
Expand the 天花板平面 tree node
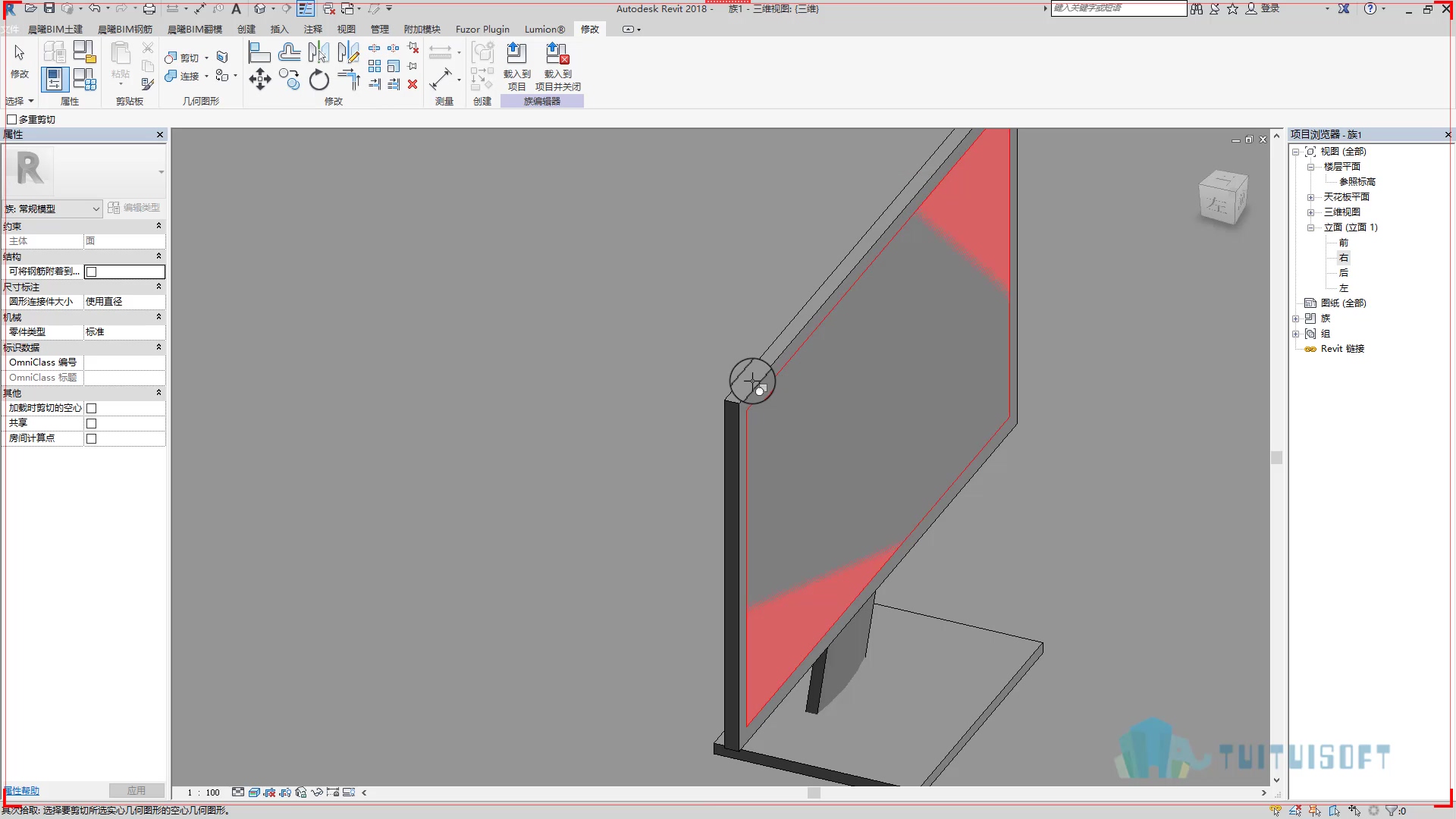[1310, 197]
